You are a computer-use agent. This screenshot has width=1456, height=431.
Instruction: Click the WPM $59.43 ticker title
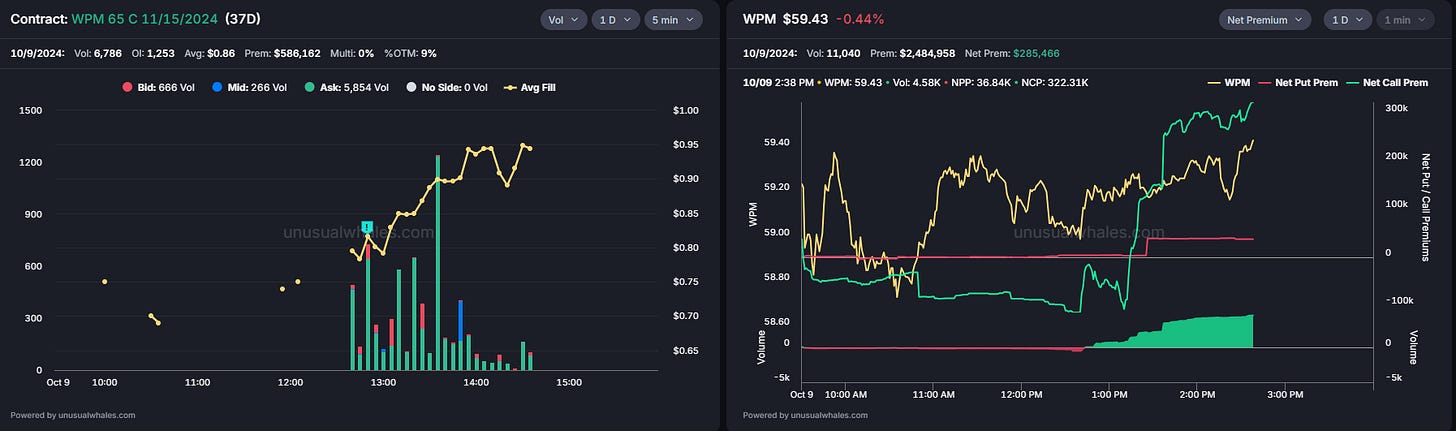coord(785,19)
